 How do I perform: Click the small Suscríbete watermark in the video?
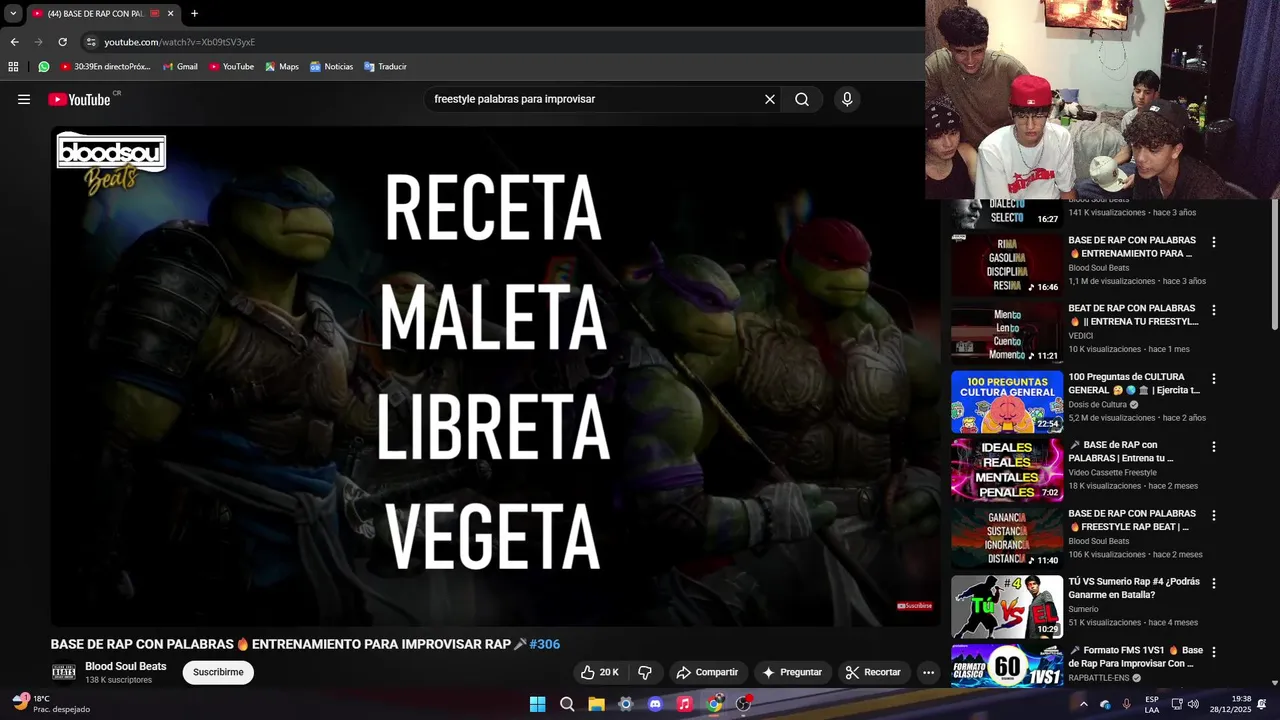click(914, 605)
